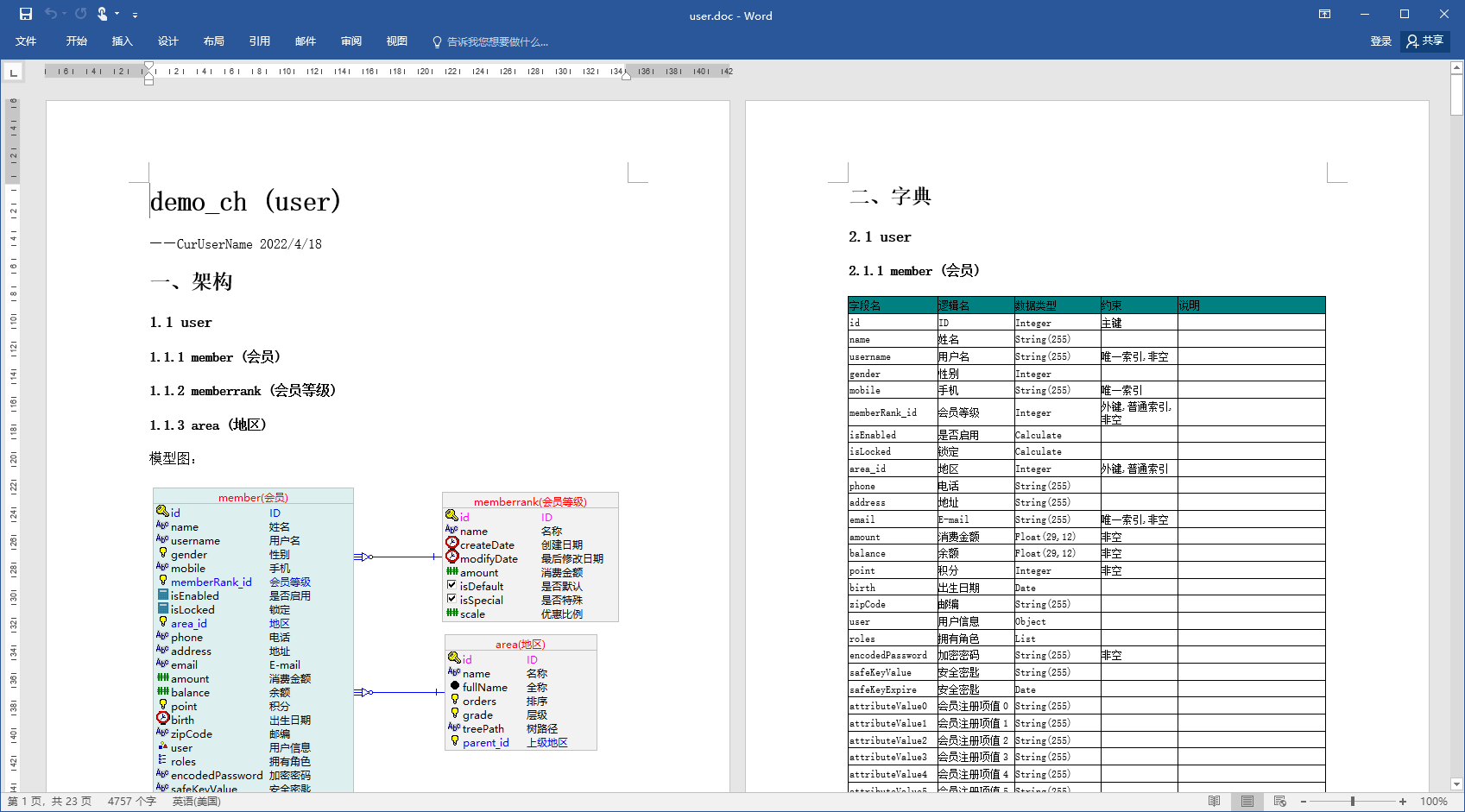
Task: Switch to the 插入 ribbon tab
Action: click(x=123, y=41)
